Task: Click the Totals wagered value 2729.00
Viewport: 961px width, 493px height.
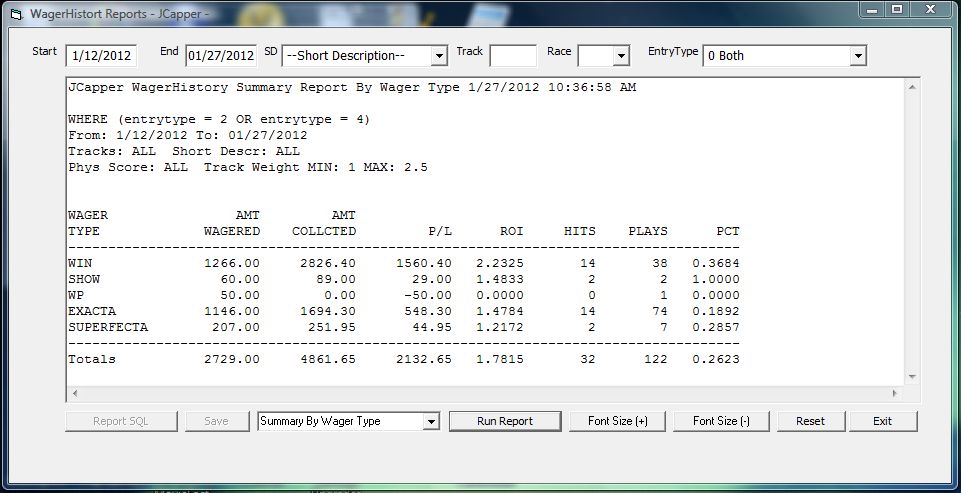Action: (232, 359)
